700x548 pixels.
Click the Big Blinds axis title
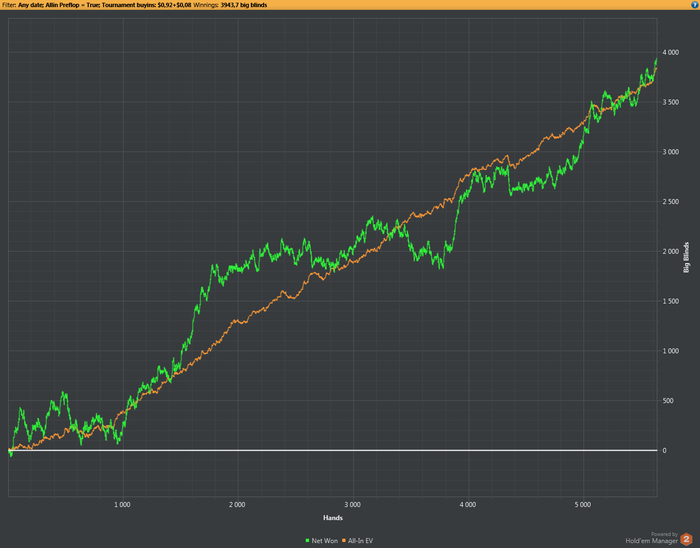[x=687, y=257]
